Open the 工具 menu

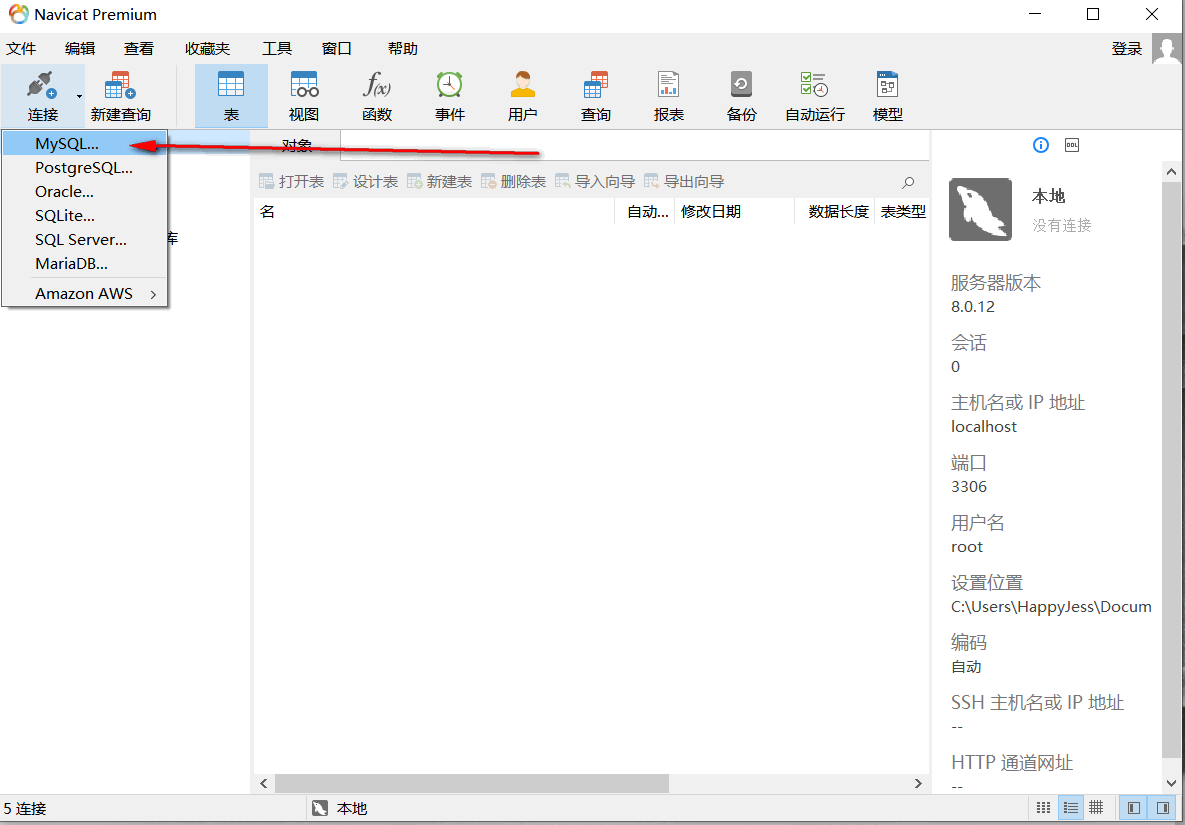click(x=277, y=48)
